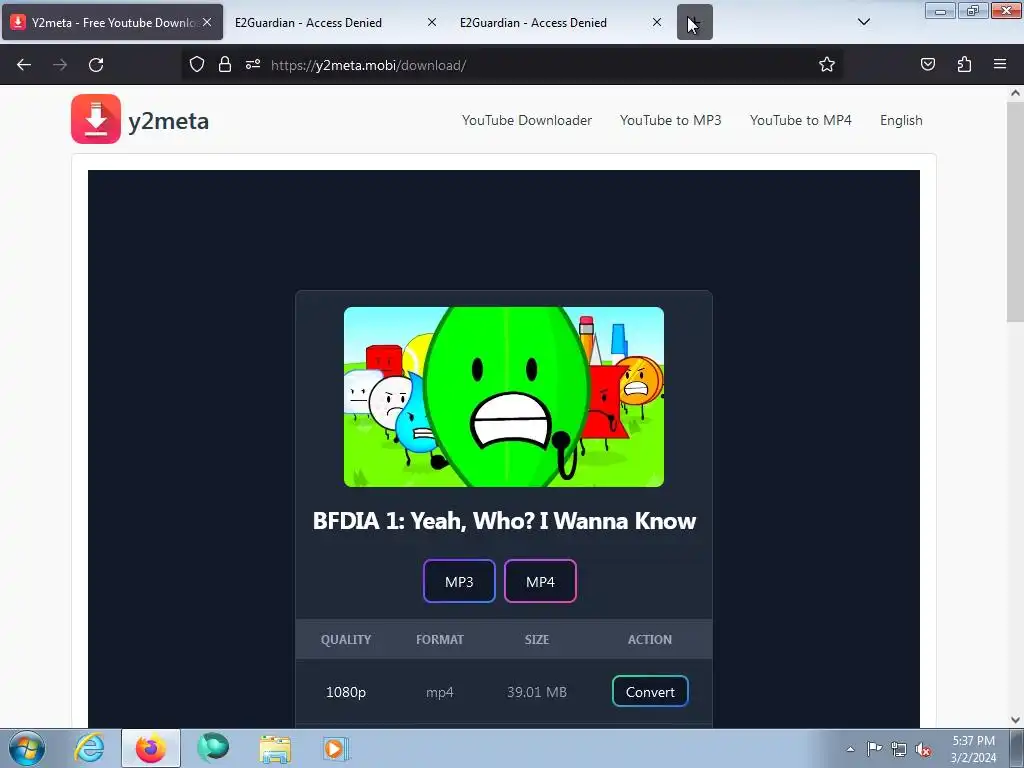Select the MP3 format button
This screenshot has height=768, width=1024.
459,581
